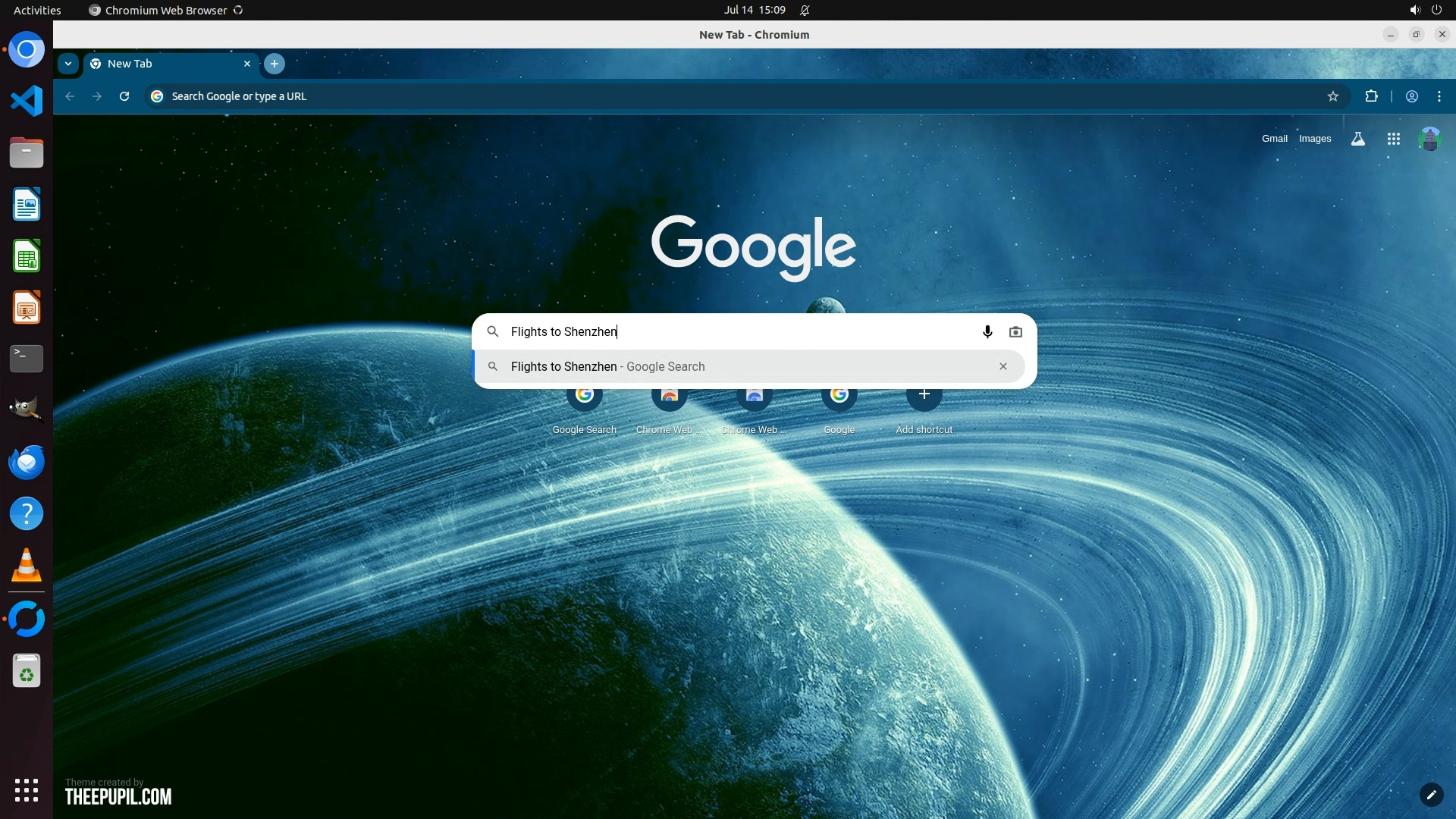
Task: Open Search Labs flask icon
Action: coord(1357,139)
